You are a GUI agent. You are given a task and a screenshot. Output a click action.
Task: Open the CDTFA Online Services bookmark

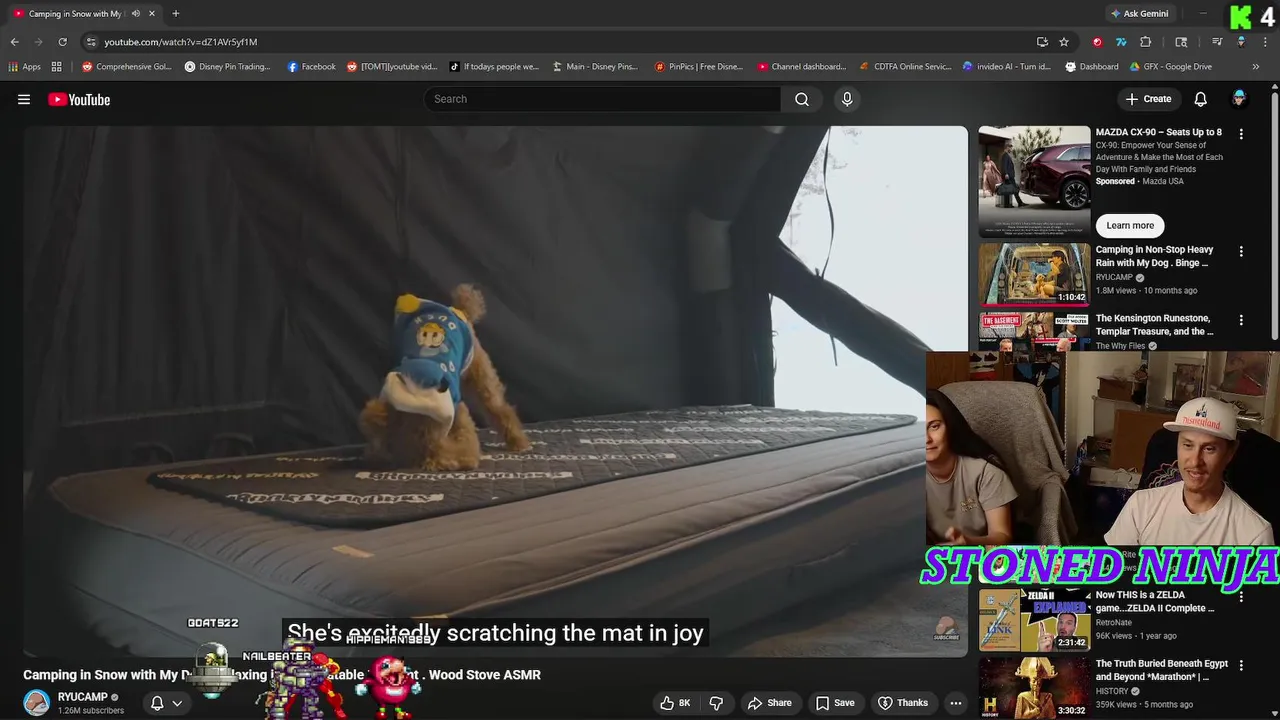[906, 67]
